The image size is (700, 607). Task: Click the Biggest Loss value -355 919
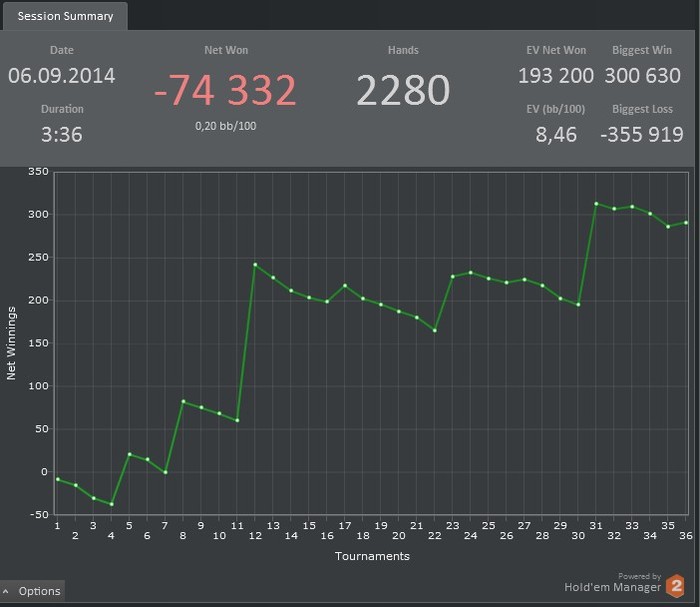[642, 134]
